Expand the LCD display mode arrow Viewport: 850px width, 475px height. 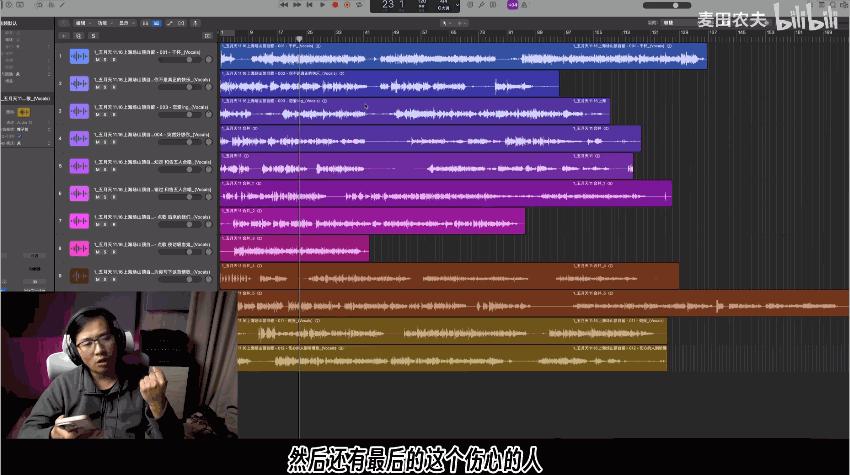point(458,5)
